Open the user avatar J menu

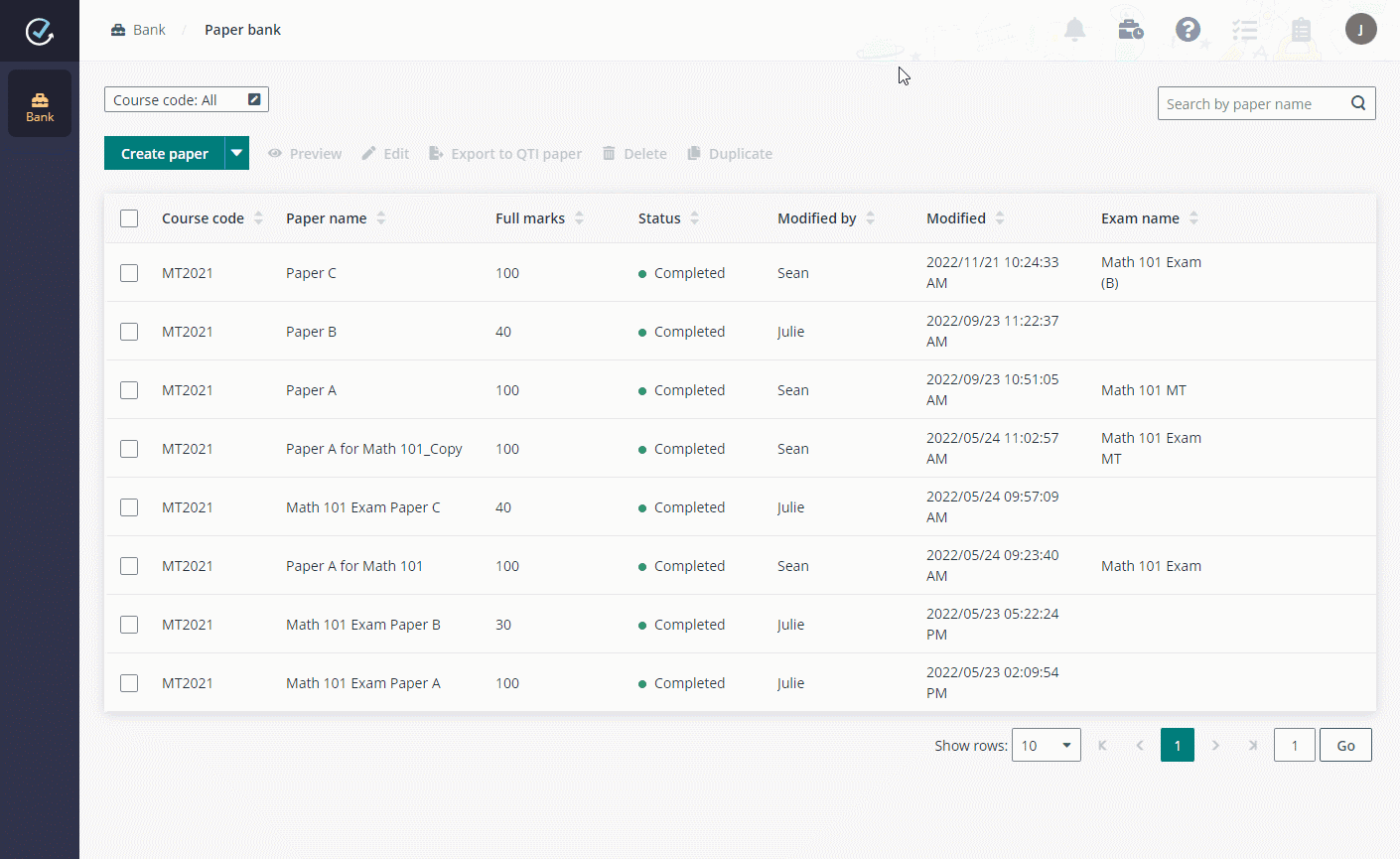[x=1360, y=30]
